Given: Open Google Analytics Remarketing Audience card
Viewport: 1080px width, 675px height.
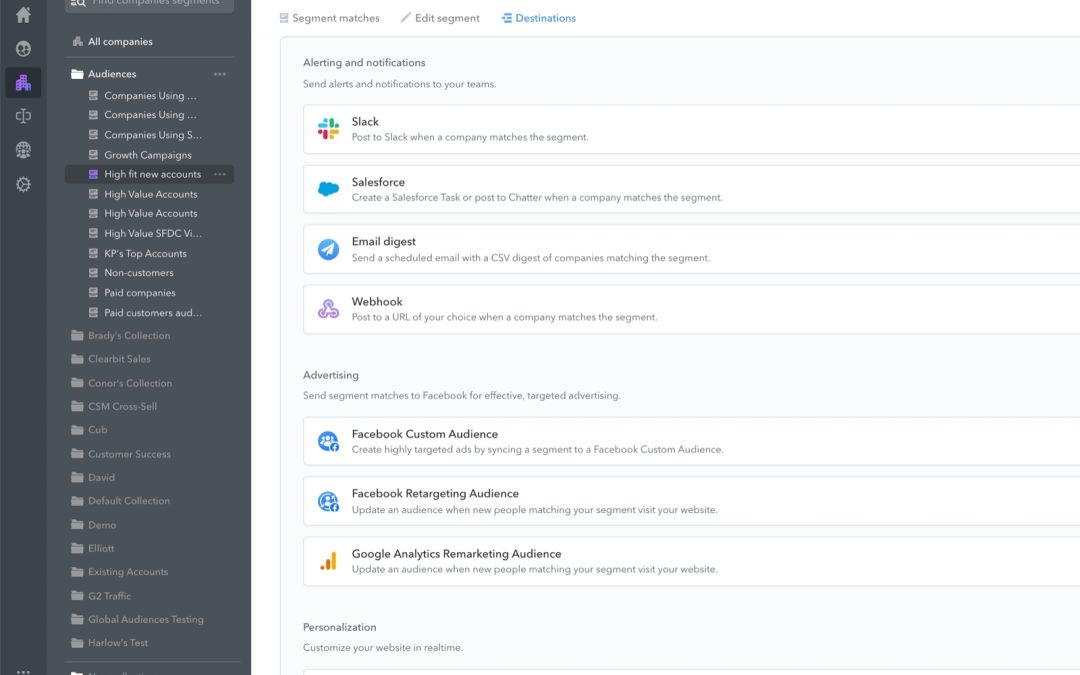Looking at the screenshot, I should [692, 561].
